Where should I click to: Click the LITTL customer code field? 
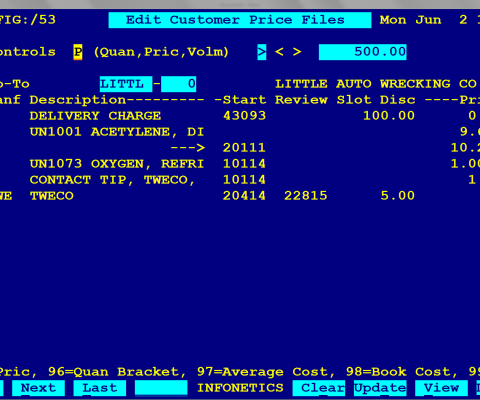[x=126, y=84]
